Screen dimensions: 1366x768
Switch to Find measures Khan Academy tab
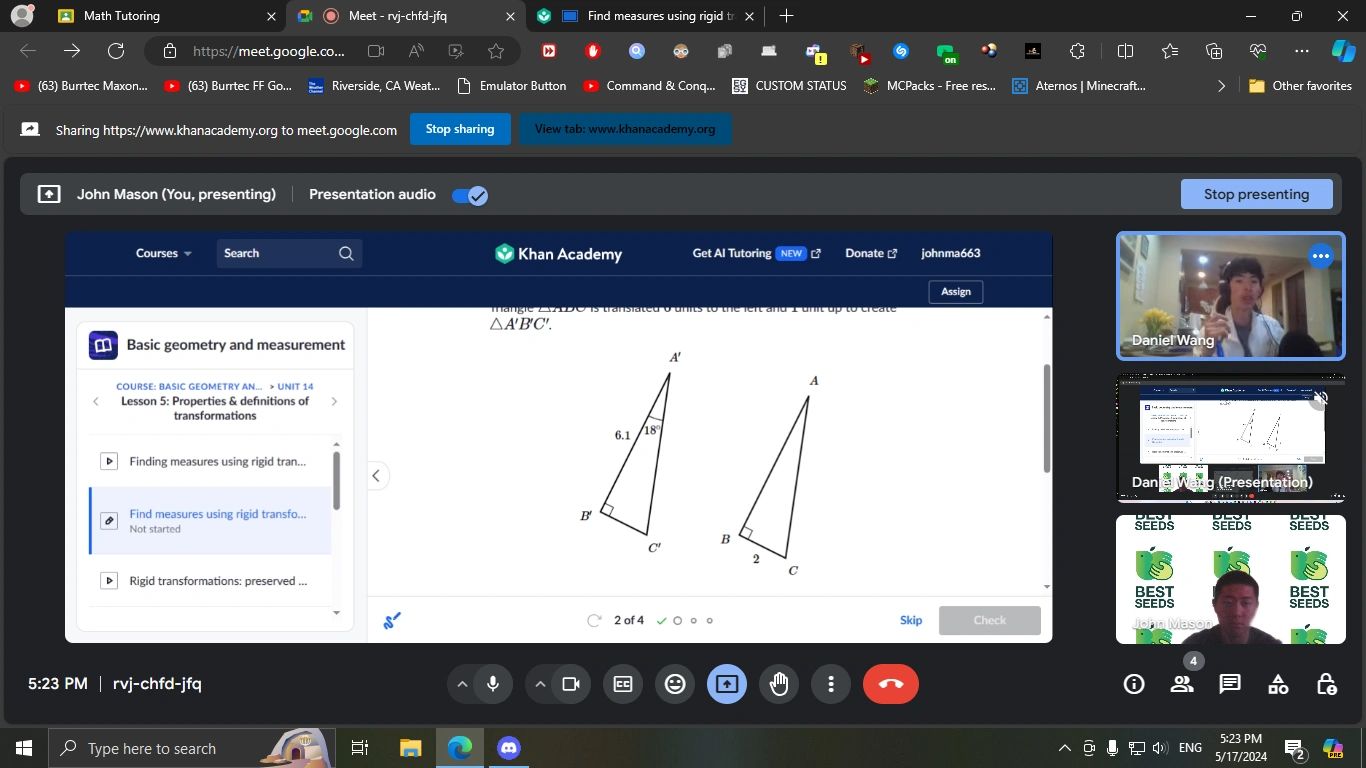point(650,16)
